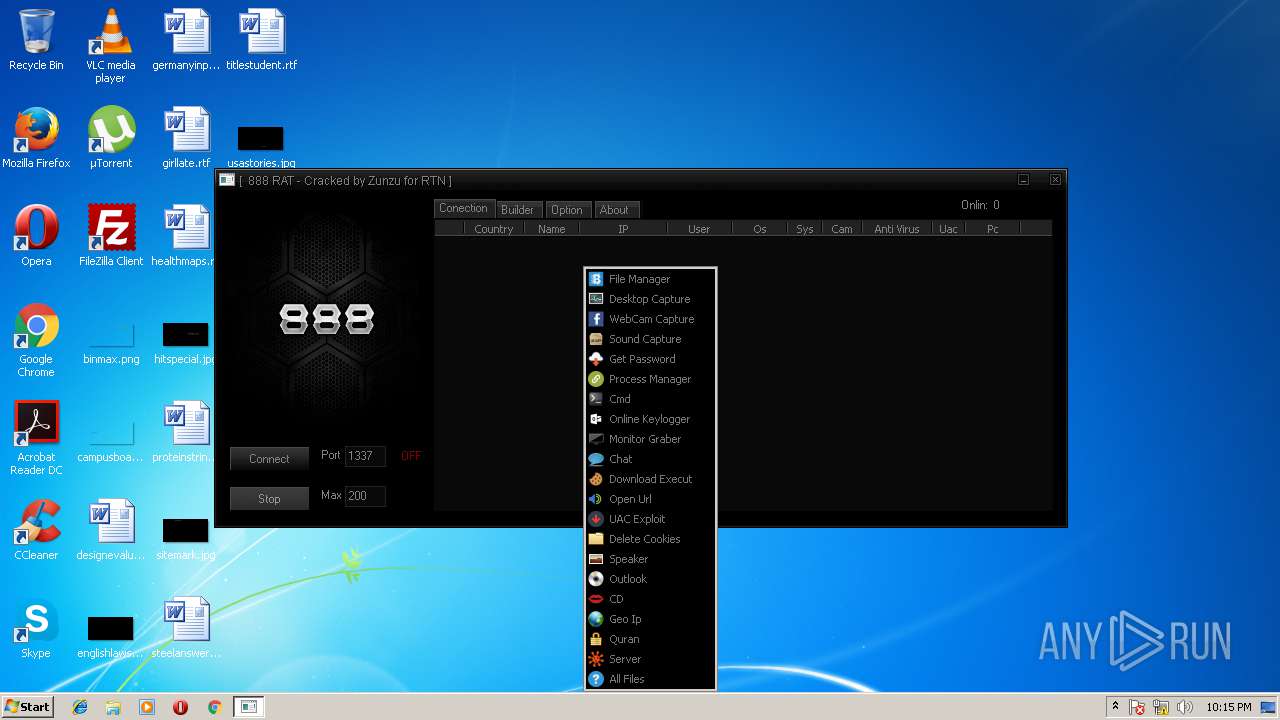Click the Open Url speaker icon
The width and height of the screenshot is (1280, 720).
click(596, 499)
